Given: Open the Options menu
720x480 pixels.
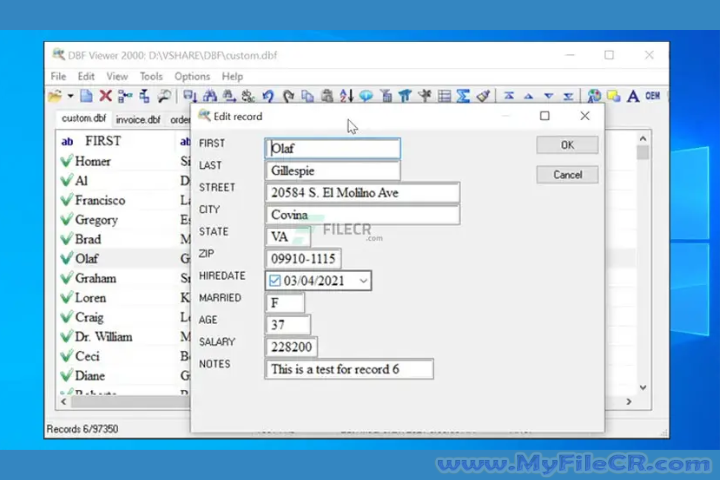Looking at the screenshot, I should pos(192,76).
